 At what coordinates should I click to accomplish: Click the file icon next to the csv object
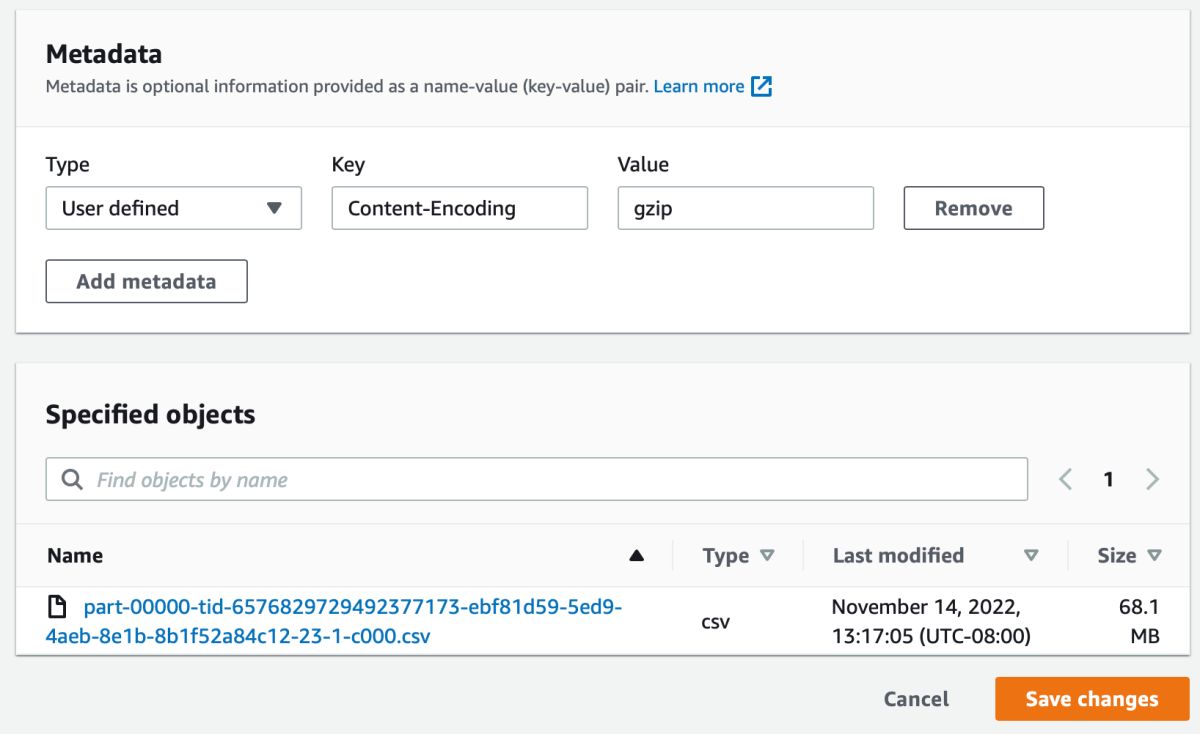click(x=59, y=606)
